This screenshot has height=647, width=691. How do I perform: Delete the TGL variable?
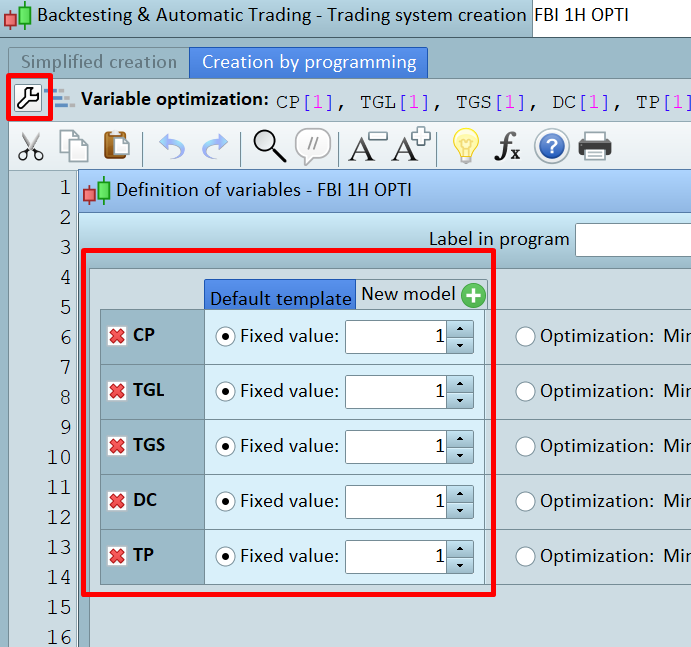click(x=117, y=391)
